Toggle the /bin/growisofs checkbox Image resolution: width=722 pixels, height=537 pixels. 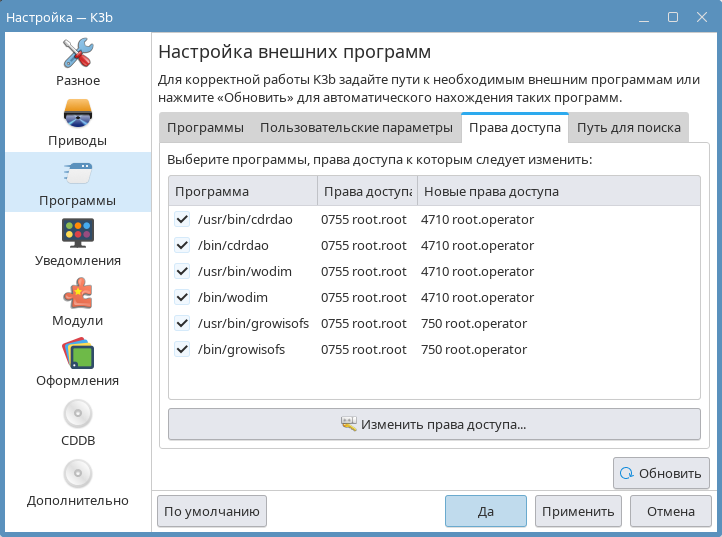coord(182,349)
